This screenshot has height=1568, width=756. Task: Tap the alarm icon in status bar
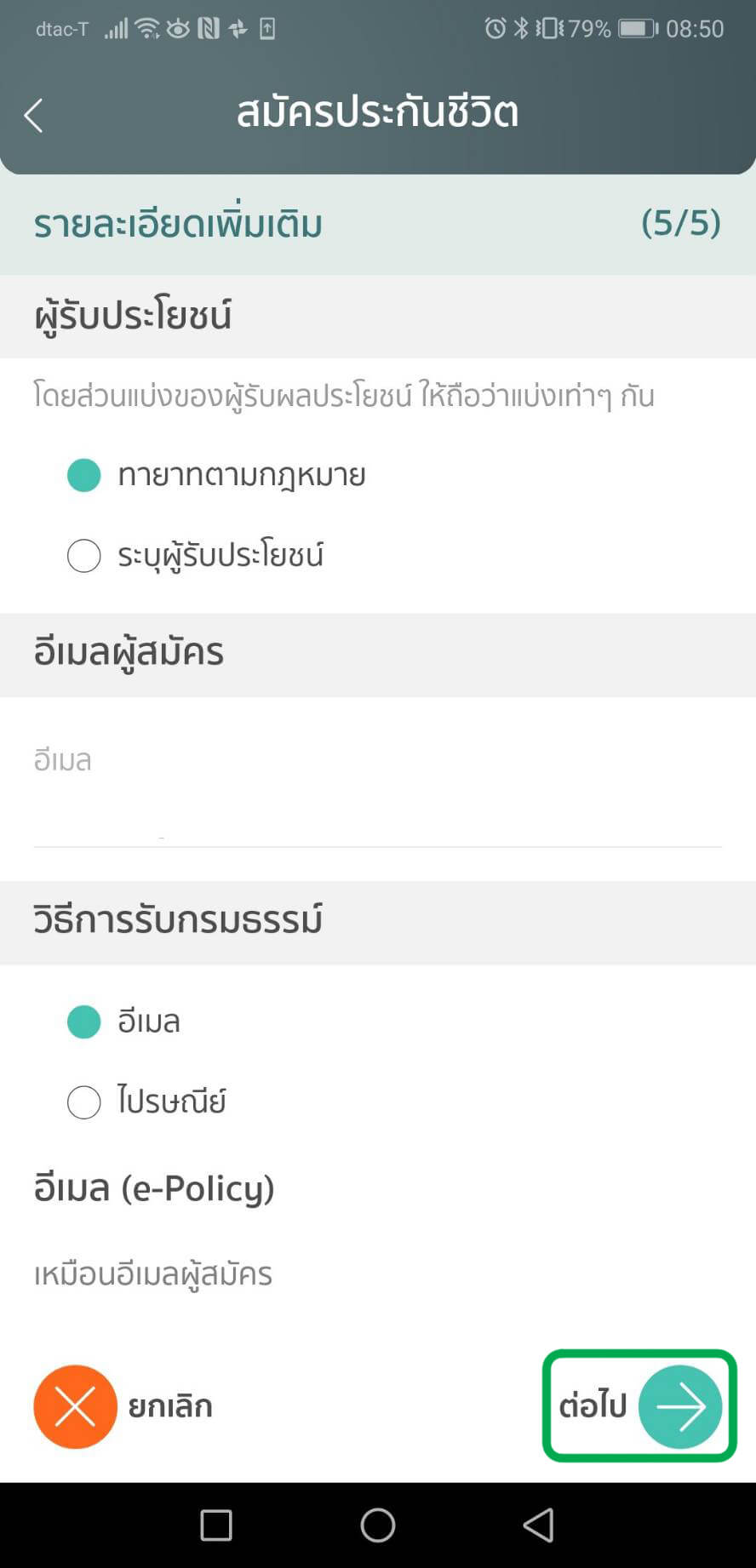point(495,29)
